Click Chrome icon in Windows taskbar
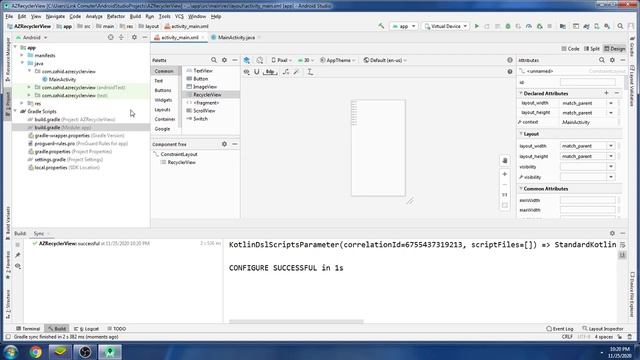The height and width of the screenshot is (360, 640). [36, 352]
